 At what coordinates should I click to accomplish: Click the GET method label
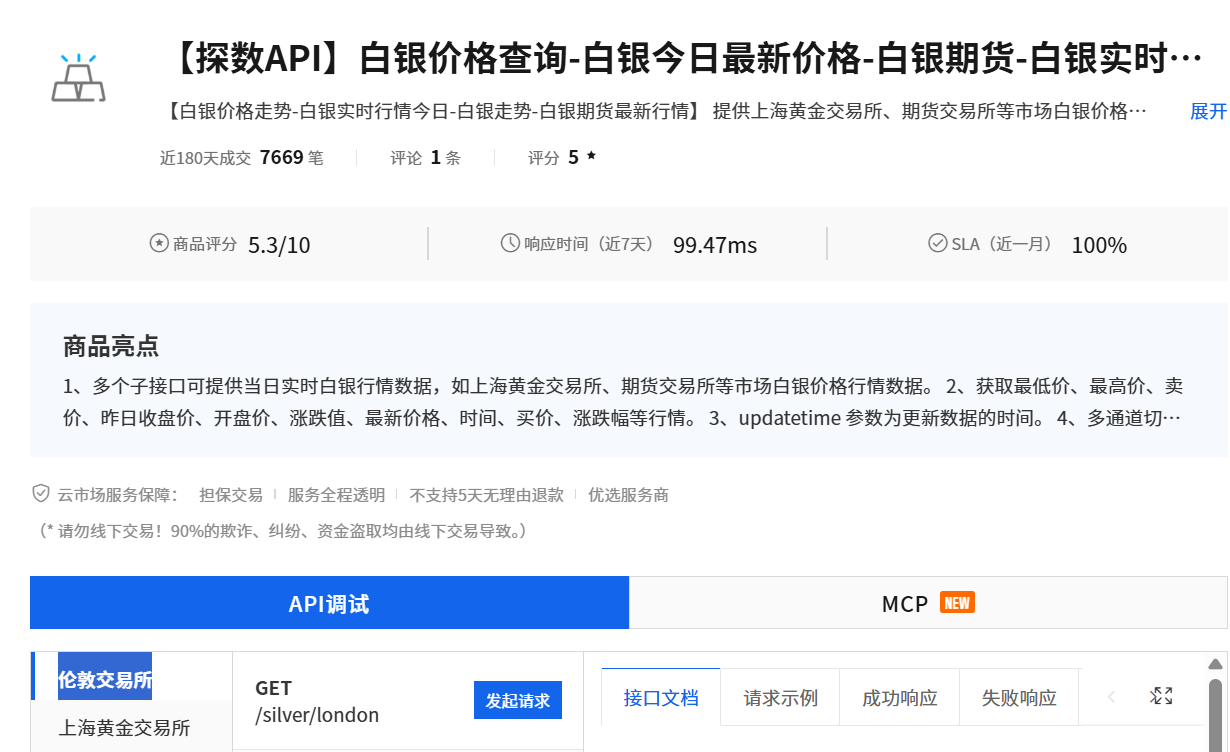tap(273, 688)
